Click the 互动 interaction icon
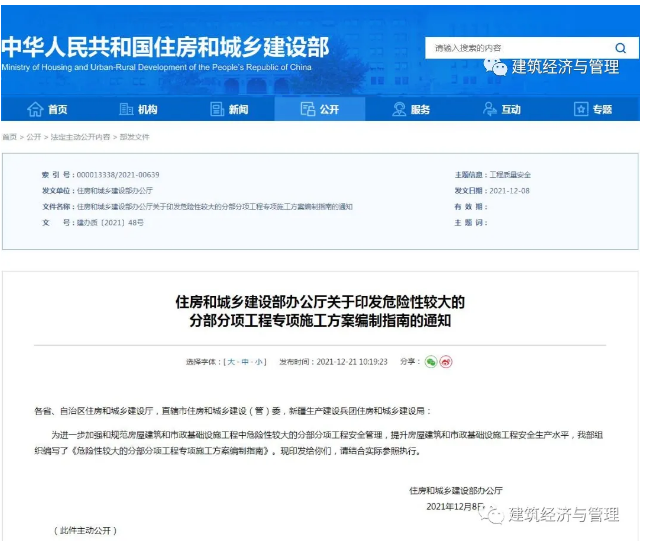Image resolution: width=648 pixels, height=541 pixels. pos(490,110)
